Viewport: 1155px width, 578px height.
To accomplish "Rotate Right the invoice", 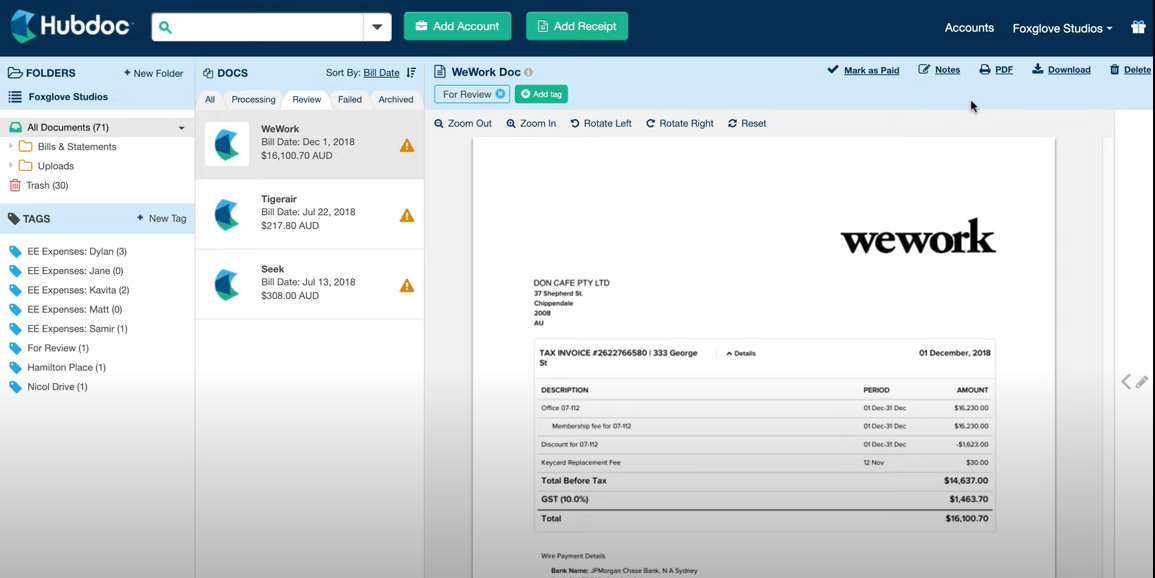I will (x=680, y=124).
